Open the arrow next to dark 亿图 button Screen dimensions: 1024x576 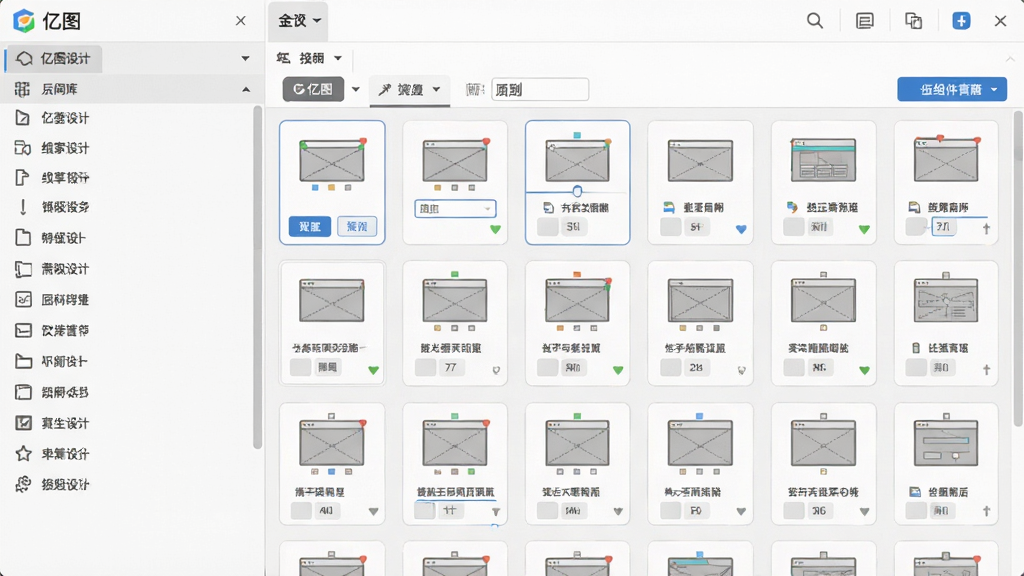[355, 89]
